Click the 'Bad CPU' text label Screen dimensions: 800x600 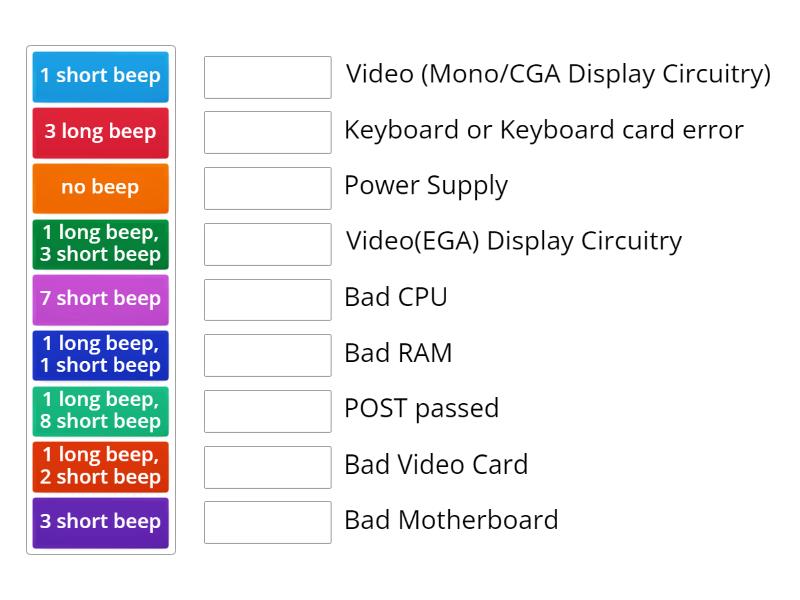(x=397, y=297)
